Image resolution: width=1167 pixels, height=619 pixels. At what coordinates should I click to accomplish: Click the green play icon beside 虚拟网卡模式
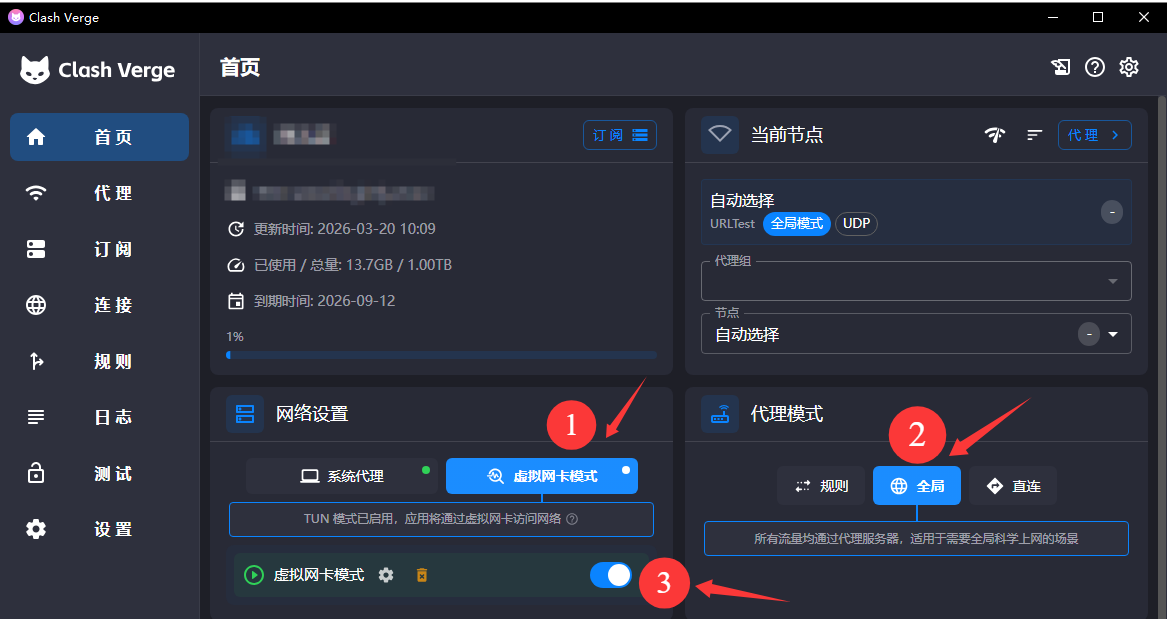pyautogui.click(x=254, y=575)
